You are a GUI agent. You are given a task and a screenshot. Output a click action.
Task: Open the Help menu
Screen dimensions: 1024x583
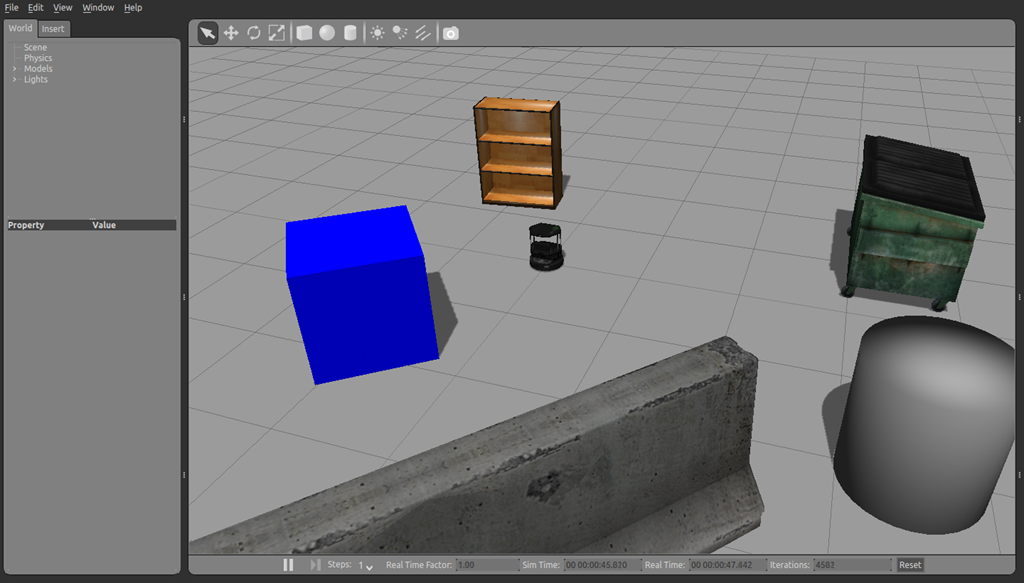(133, 8)
